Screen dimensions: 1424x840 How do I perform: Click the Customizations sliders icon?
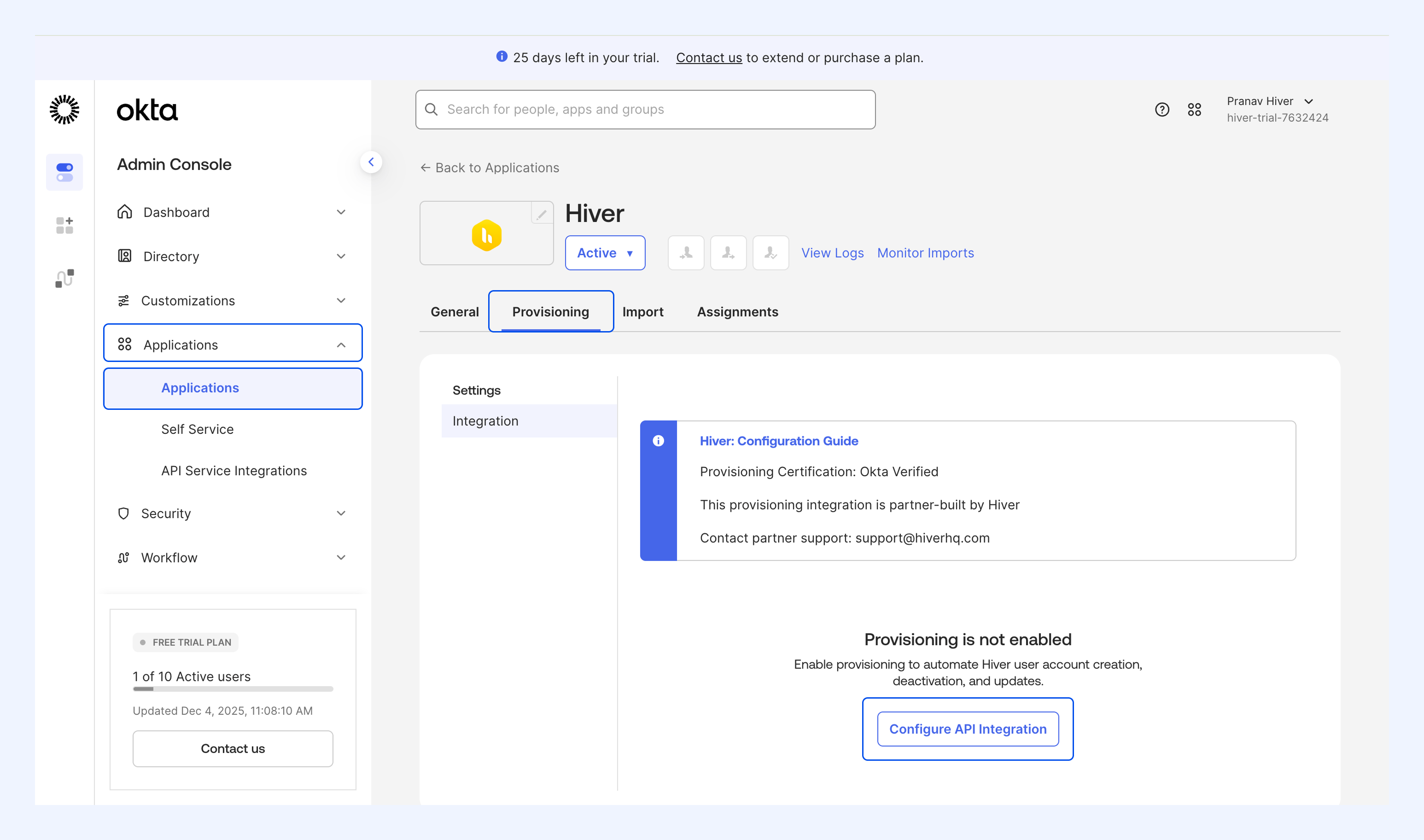[123, 301]
